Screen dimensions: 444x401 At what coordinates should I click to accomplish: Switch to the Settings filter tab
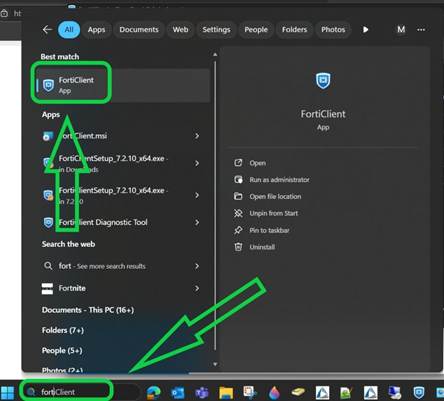tap(216, 30)
